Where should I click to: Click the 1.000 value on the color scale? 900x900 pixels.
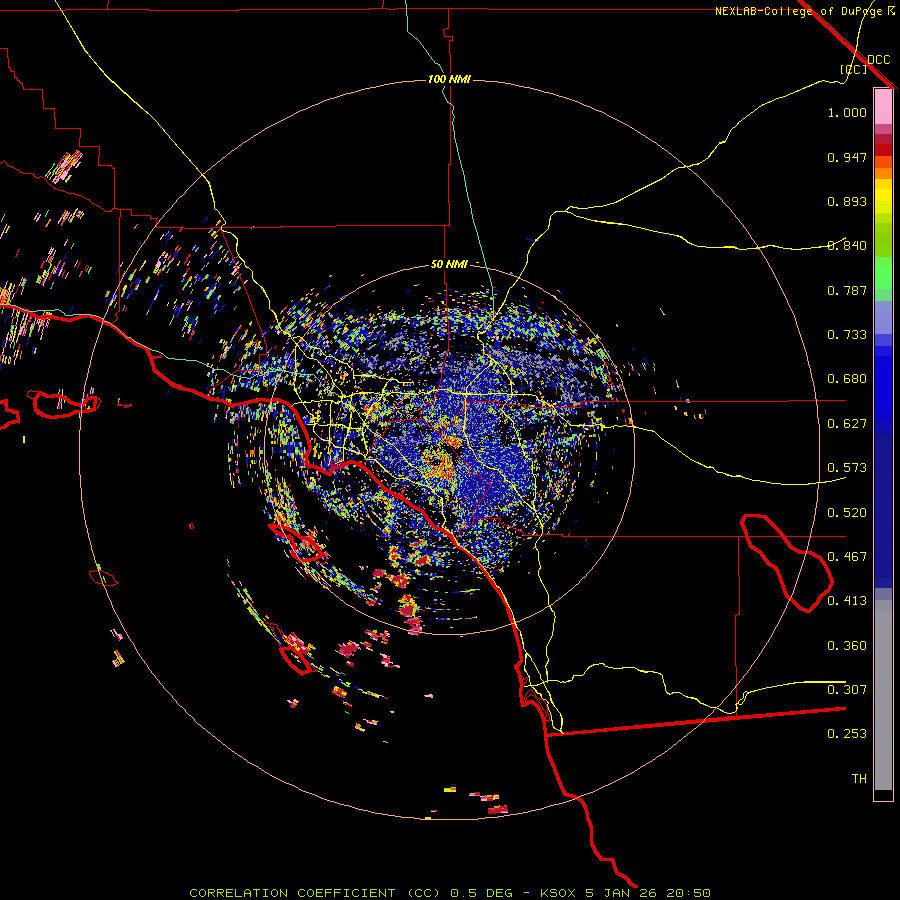[847, 112]
